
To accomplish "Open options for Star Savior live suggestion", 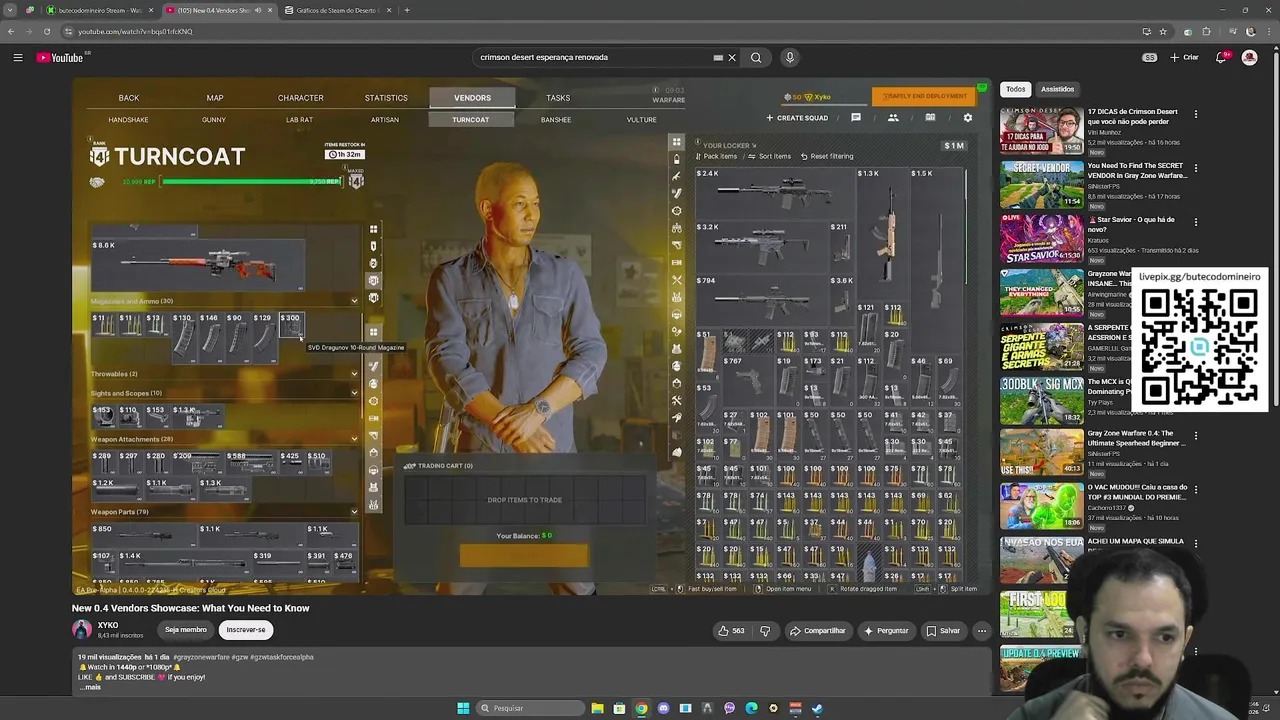I will click(x=1195, y=222).
